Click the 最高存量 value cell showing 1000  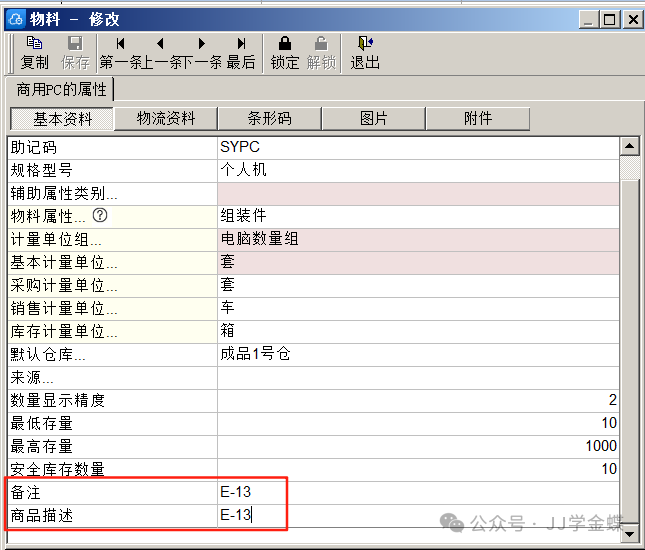[x=417, y=446]
